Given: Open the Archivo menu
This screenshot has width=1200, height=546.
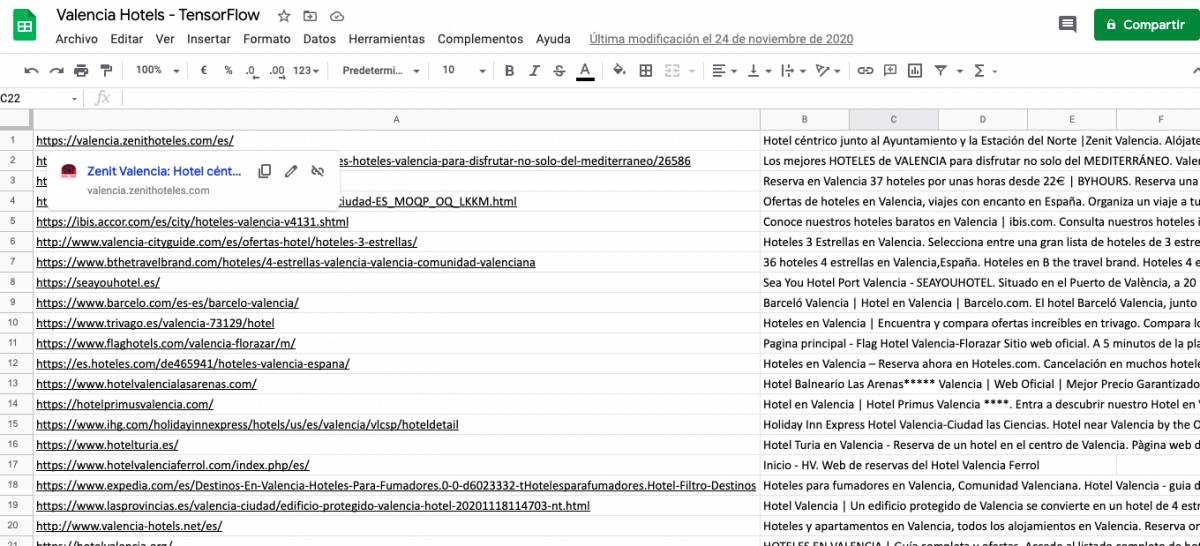Looking at the screenshot, I should pos(77,39).
